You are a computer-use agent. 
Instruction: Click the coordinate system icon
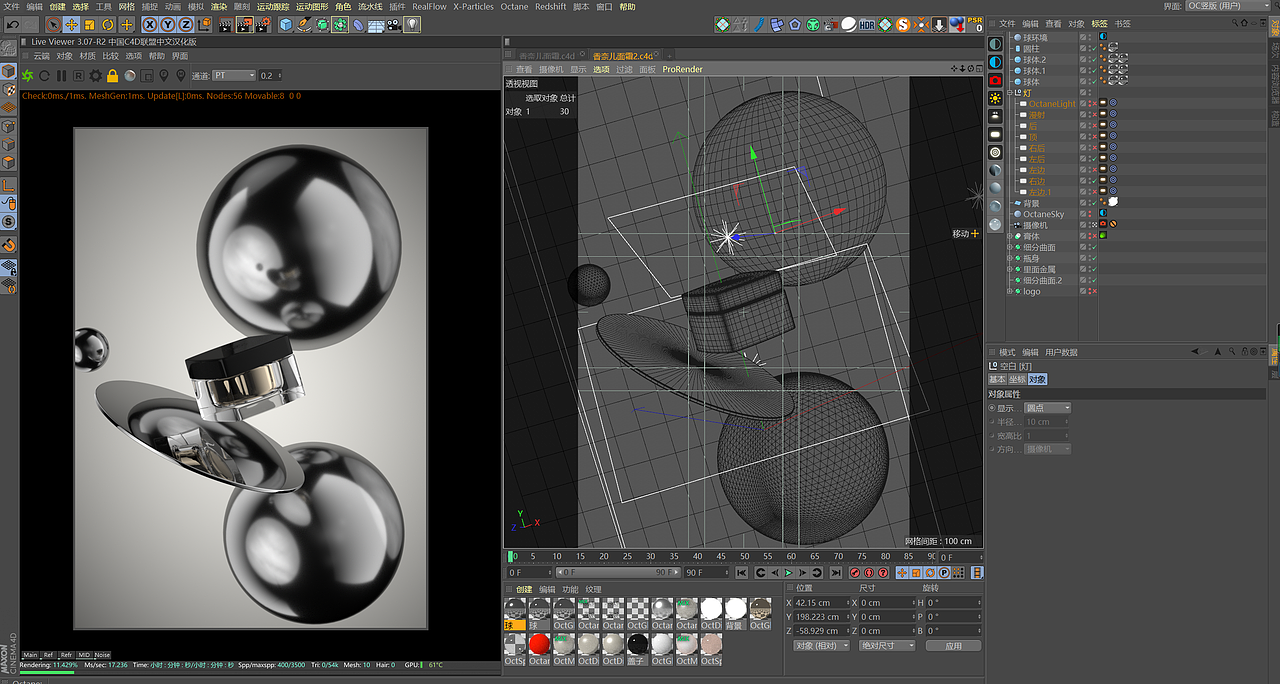coord(205,25)
